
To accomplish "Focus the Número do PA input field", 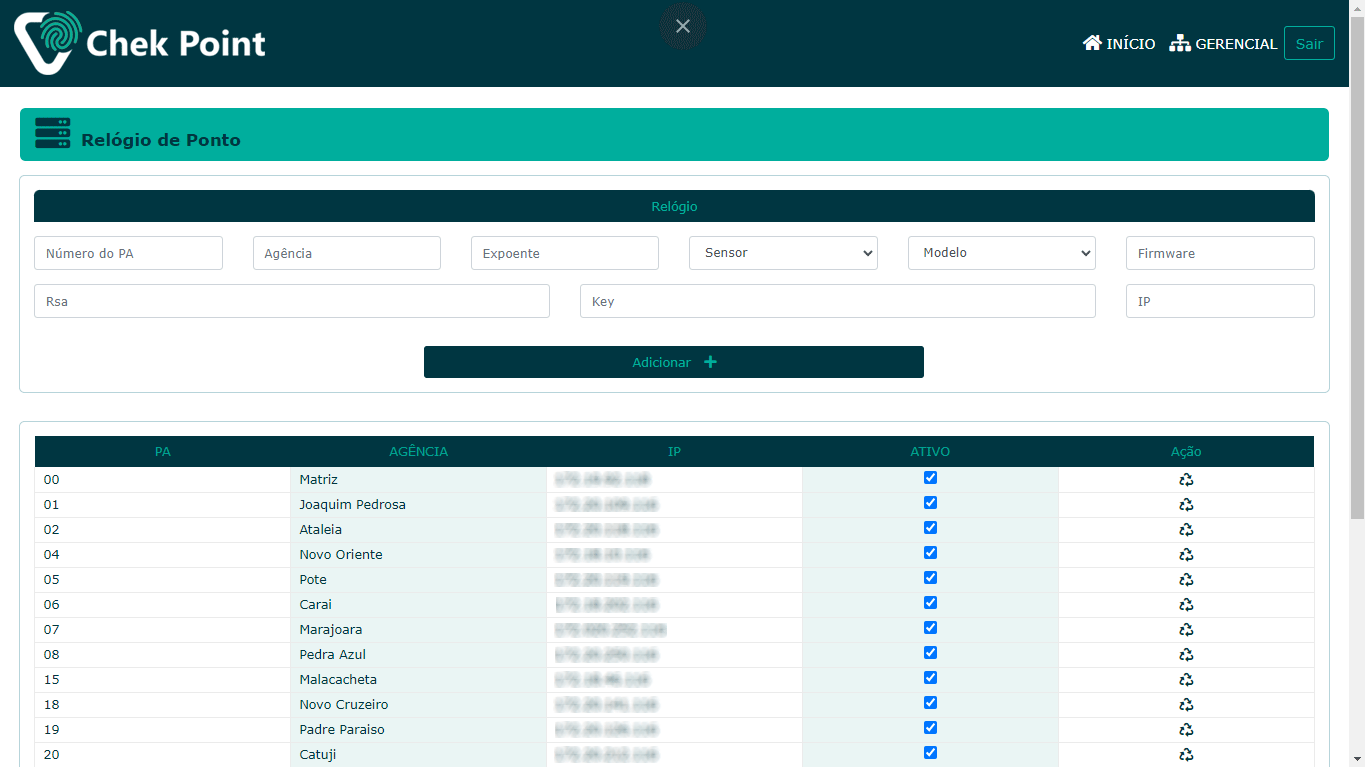I will click(128, 254).
